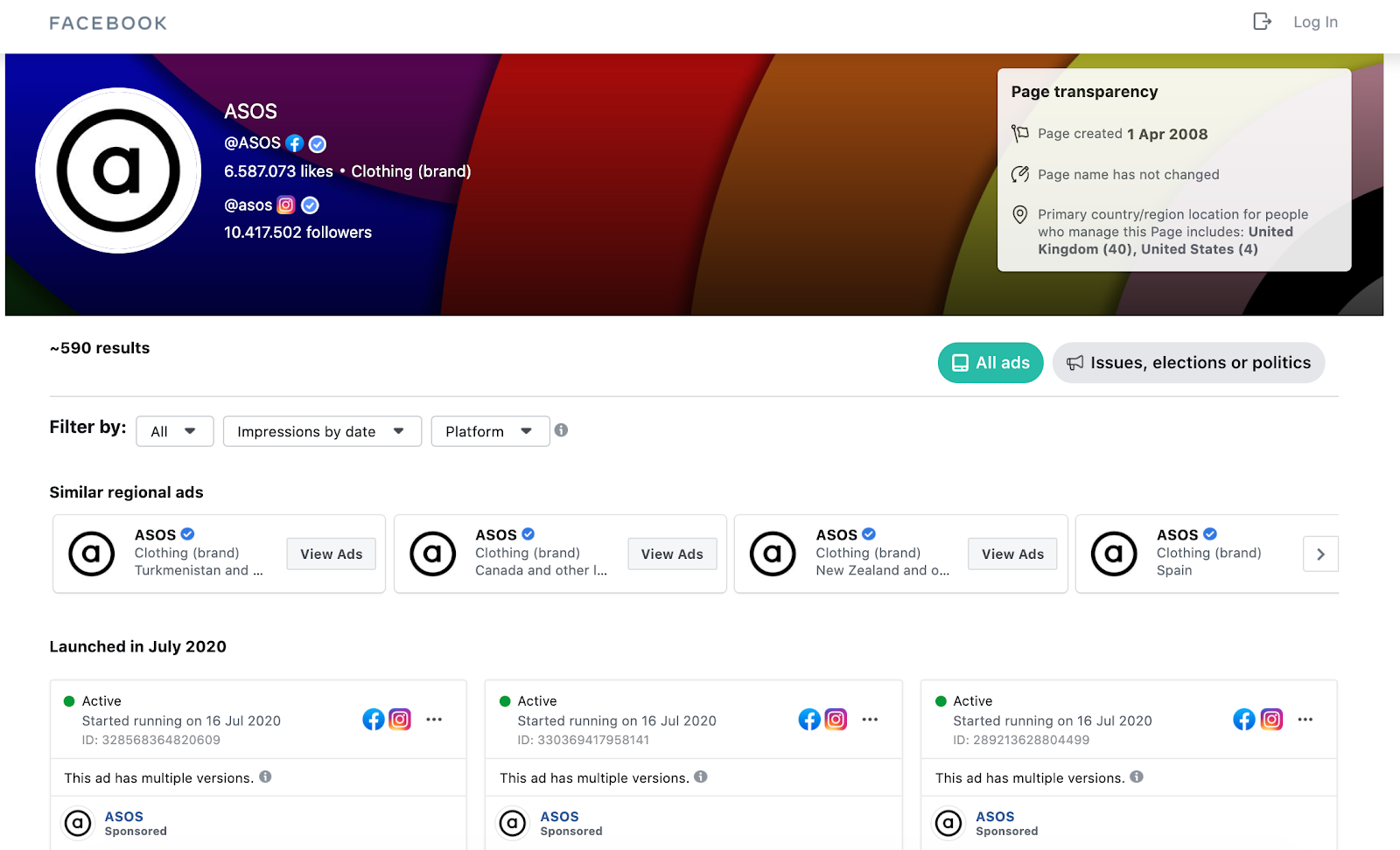Viewport: 1400px width, 850px height.
Task: Click multiple versions info icon on third ad
Action: tap(1137, 777)
